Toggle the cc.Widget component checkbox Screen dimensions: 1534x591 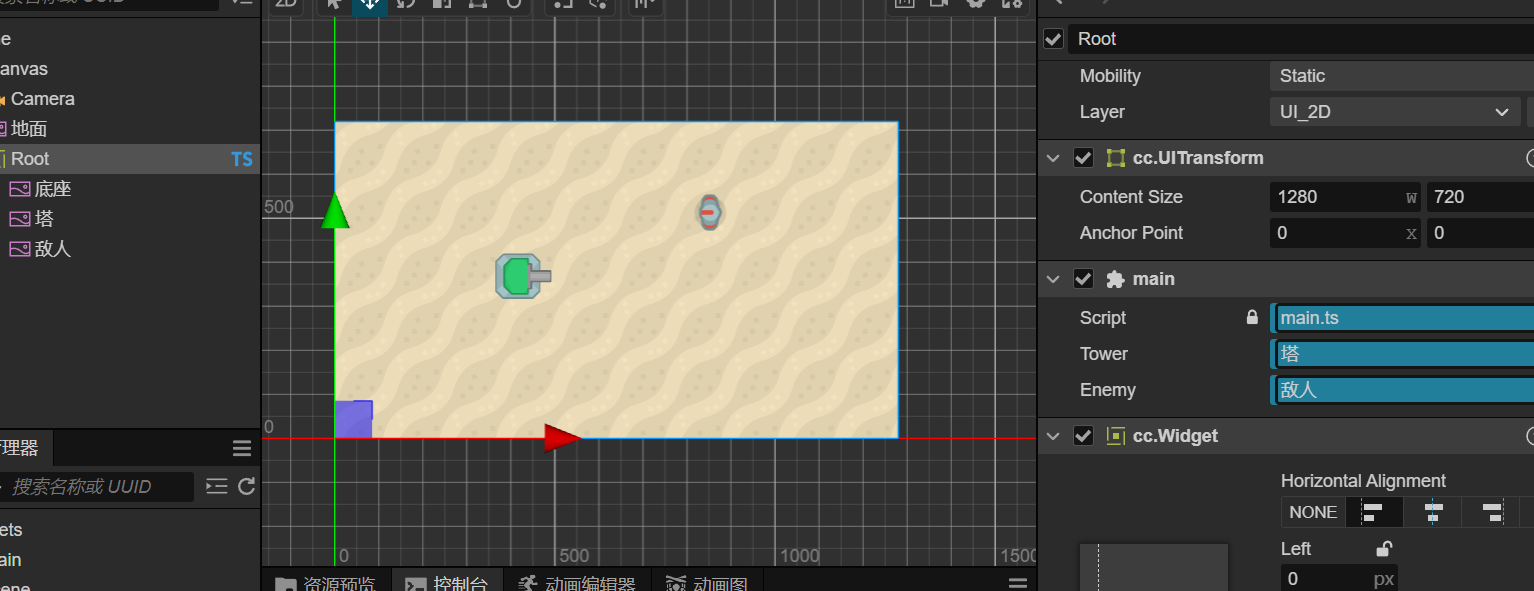pyautogui.click(x=1083, y=436)
